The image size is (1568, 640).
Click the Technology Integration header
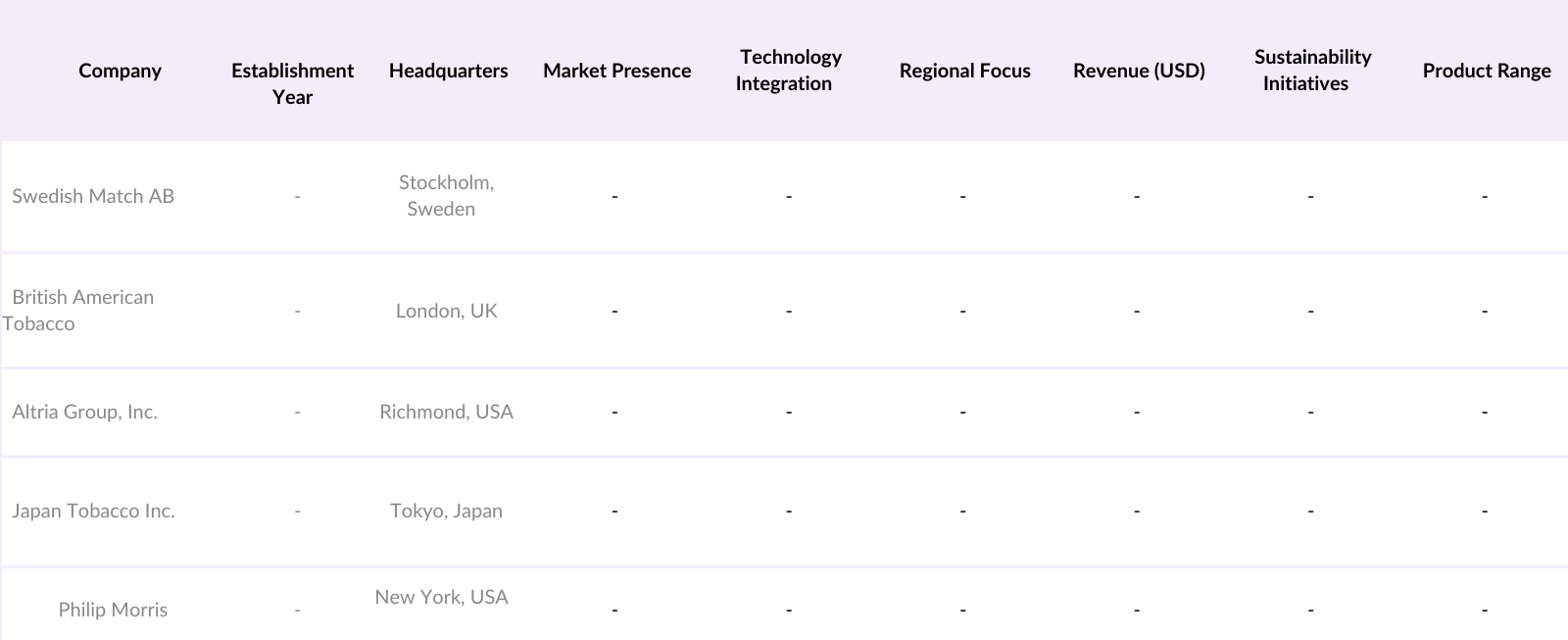coord(787,71)
